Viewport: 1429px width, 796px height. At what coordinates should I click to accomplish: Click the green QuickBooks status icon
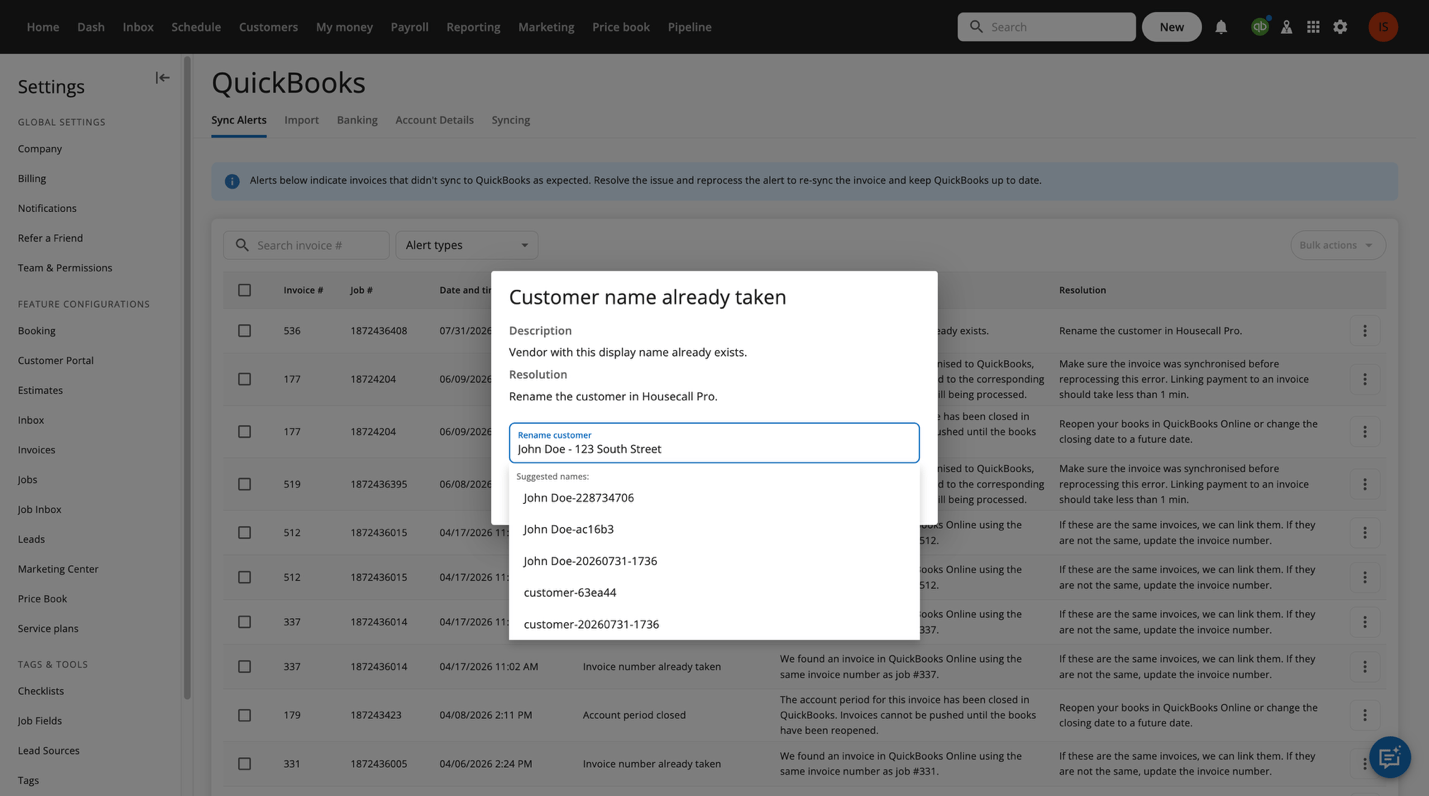point(1260,27)
